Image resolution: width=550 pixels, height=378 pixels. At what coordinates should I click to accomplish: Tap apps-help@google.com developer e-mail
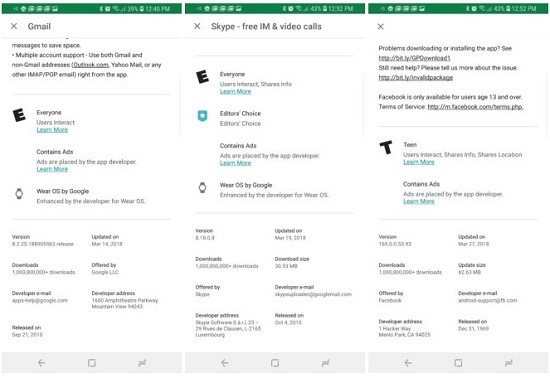click(x=40, y=301)
